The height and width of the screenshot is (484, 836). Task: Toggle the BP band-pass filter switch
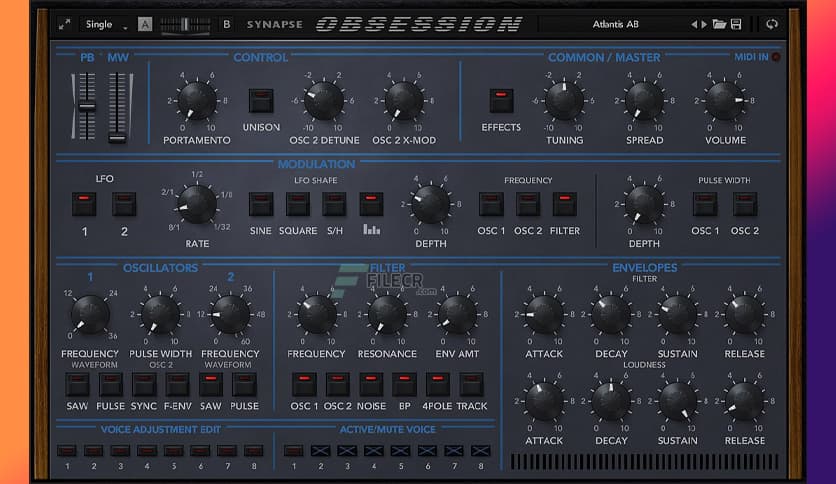click(x=404, y=384)
